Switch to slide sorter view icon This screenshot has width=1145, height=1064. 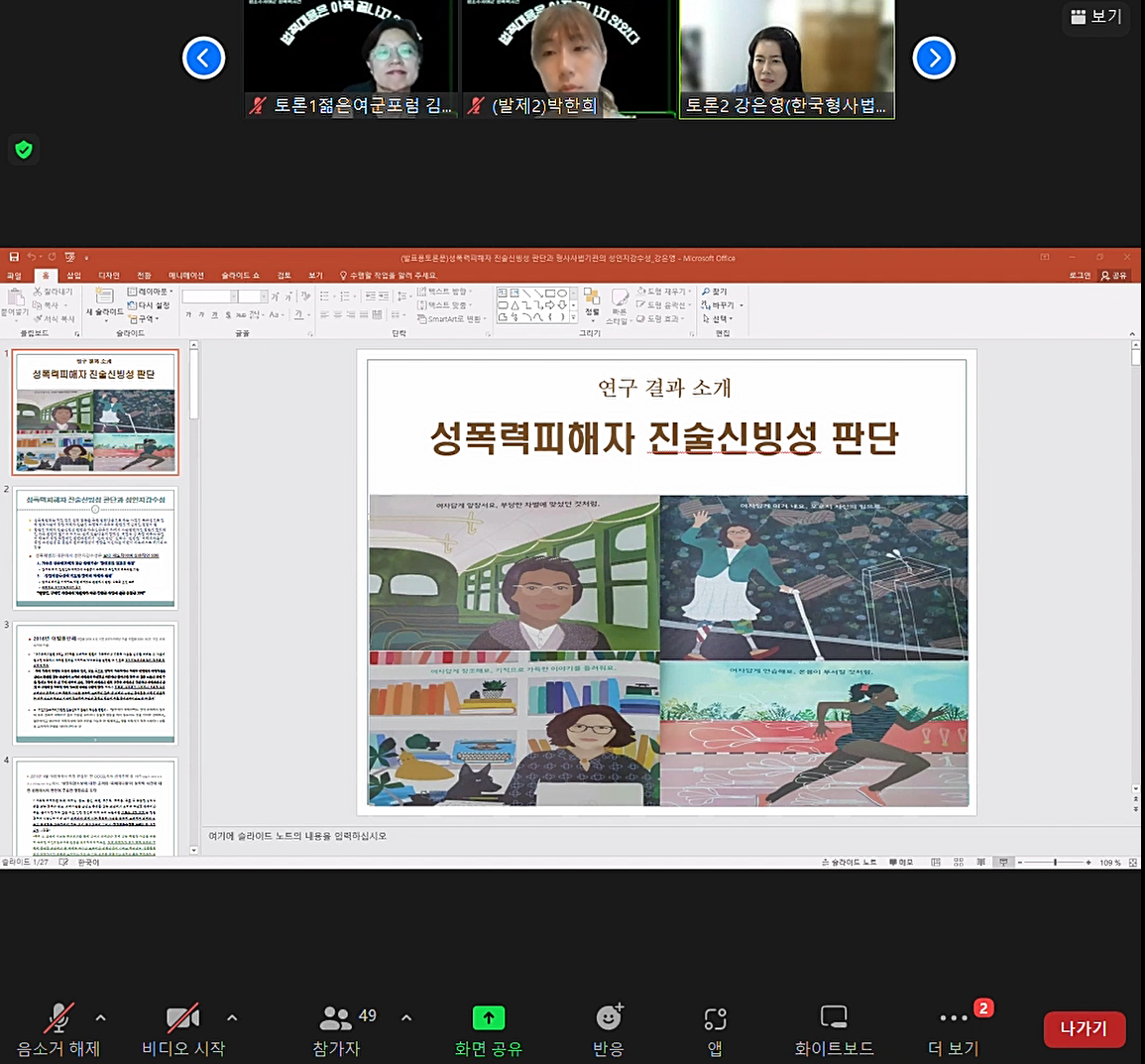(x=959, y=863)
